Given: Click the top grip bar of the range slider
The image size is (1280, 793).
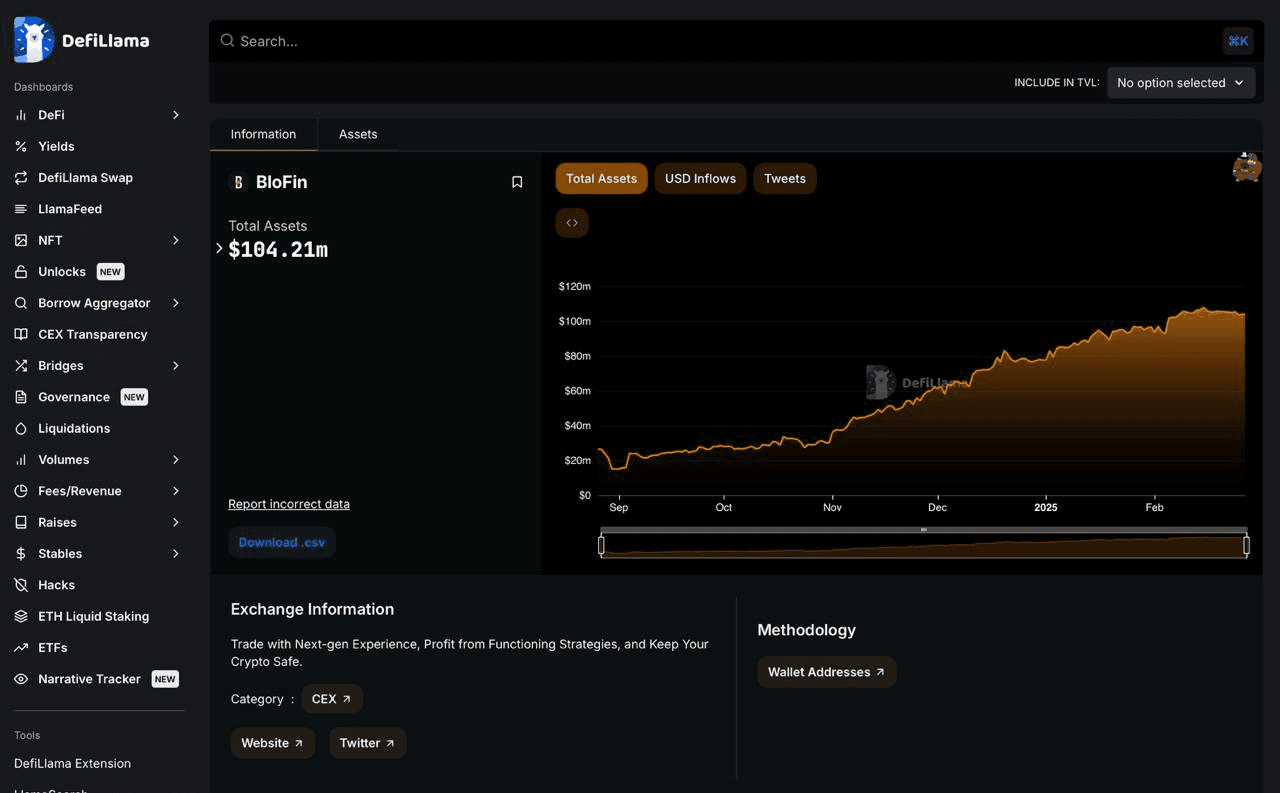Looking at the screenshot, I should [x=924, y=529].
